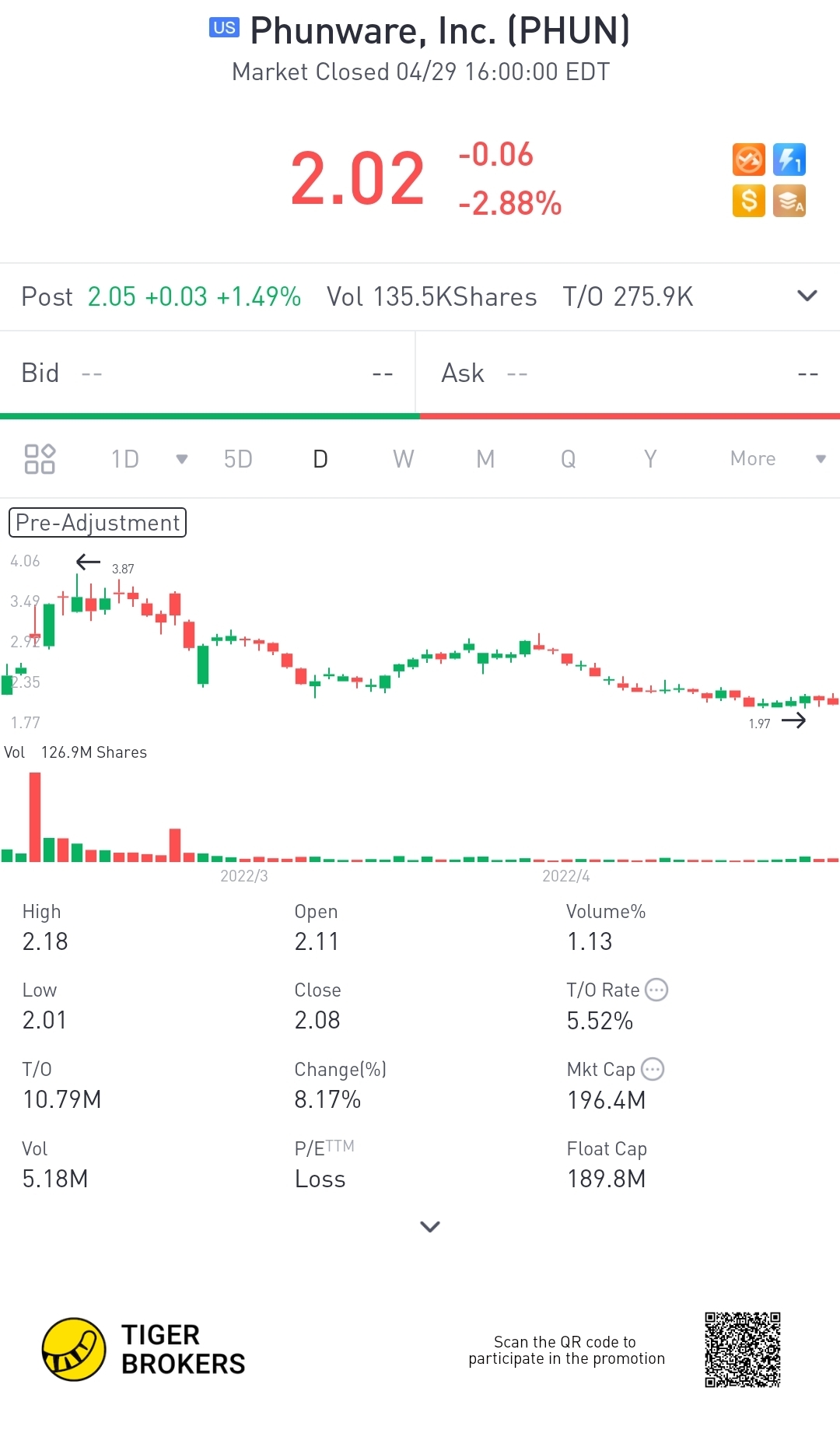Select the Q quarterly chart tab
Viewport: 840px width, 1444px height.
(x=569, y=459)
